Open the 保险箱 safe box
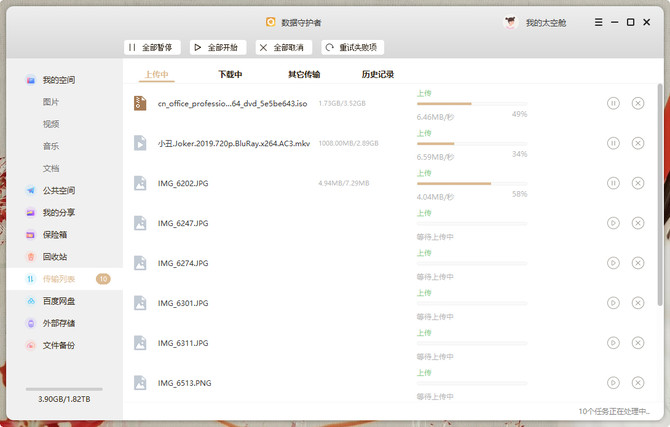The width and height of the screenshot is (670, 427). [54, 235]
